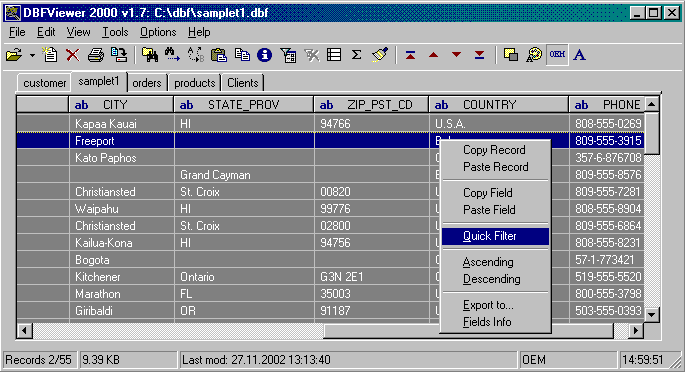The image size is (685, 372).
Task: Open the filter funnel icon
Action: click(288, 55)
